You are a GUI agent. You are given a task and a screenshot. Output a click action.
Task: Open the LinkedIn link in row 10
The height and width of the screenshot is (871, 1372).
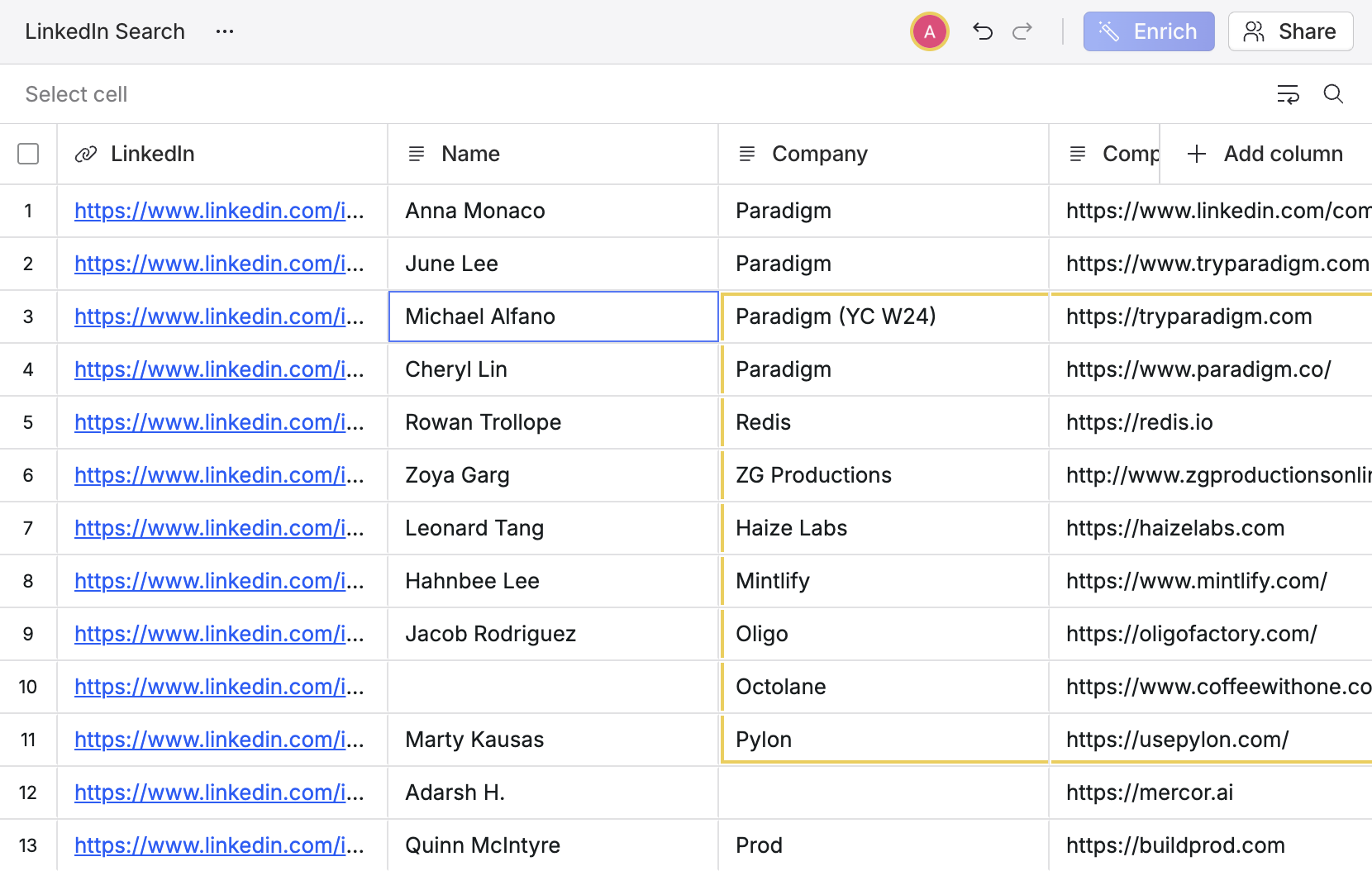pos(219,687)
